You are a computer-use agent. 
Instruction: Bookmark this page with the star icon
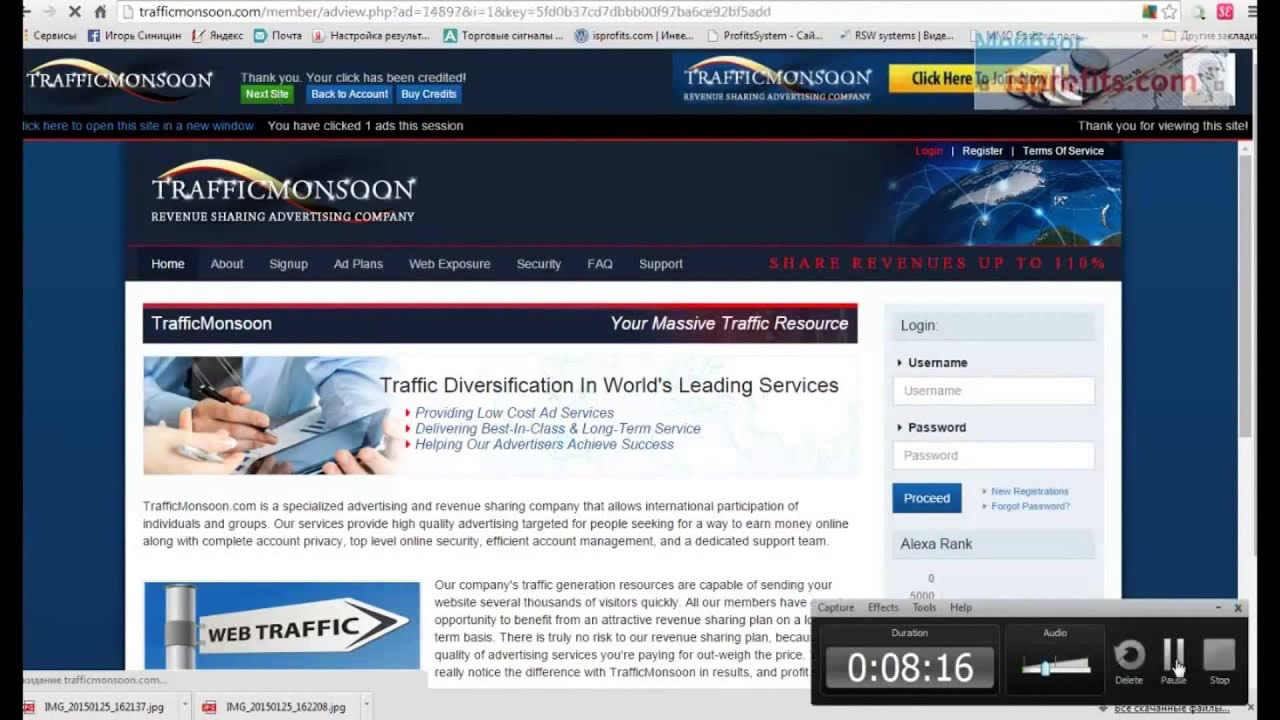point(1169,12)
